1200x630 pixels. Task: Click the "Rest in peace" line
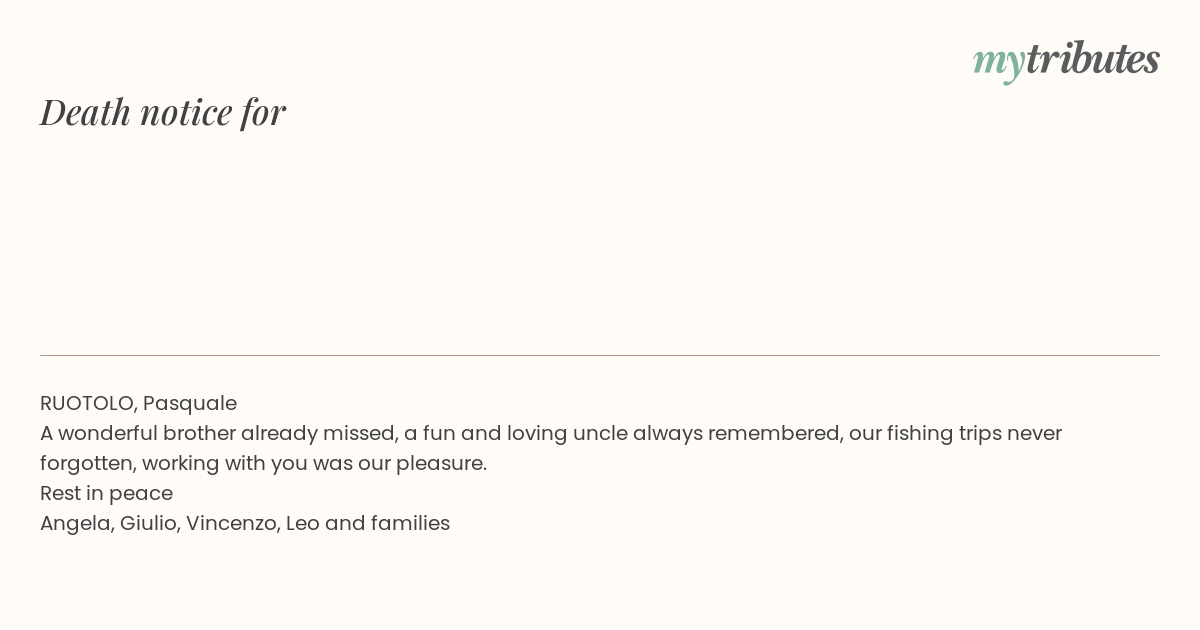coord(106,494)
